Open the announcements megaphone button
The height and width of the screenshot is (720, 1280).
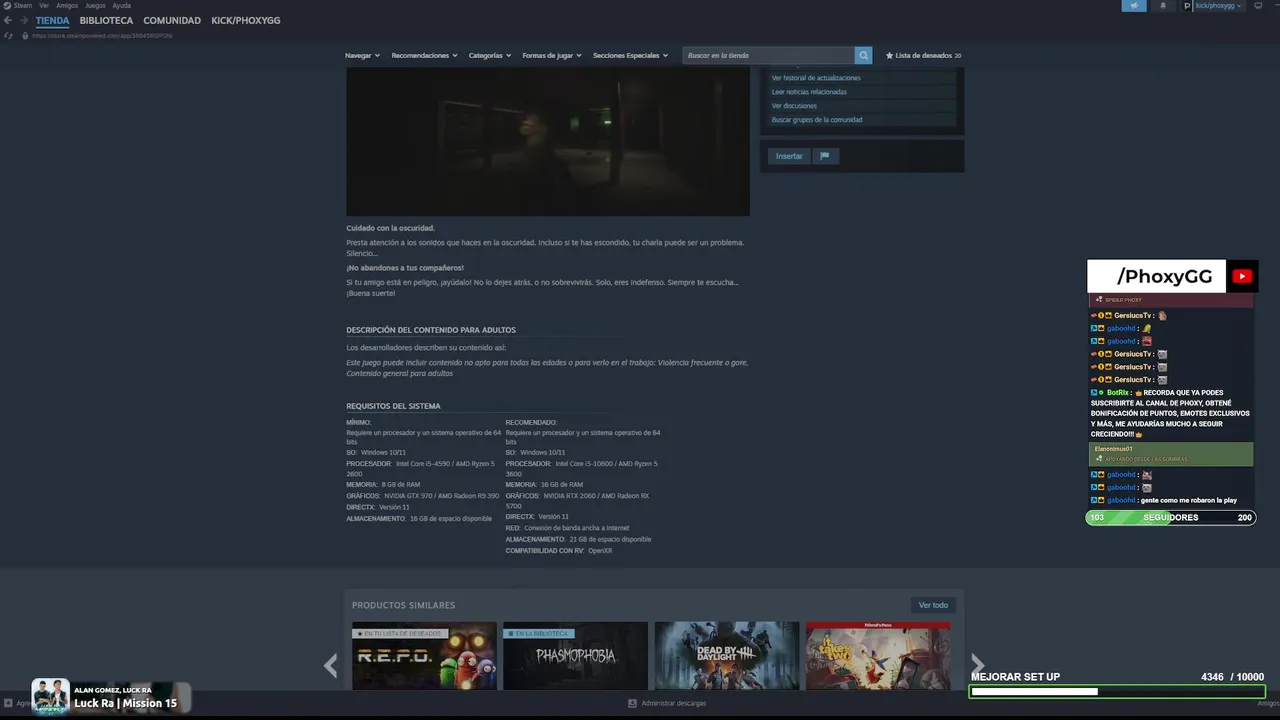[1134, 5]
